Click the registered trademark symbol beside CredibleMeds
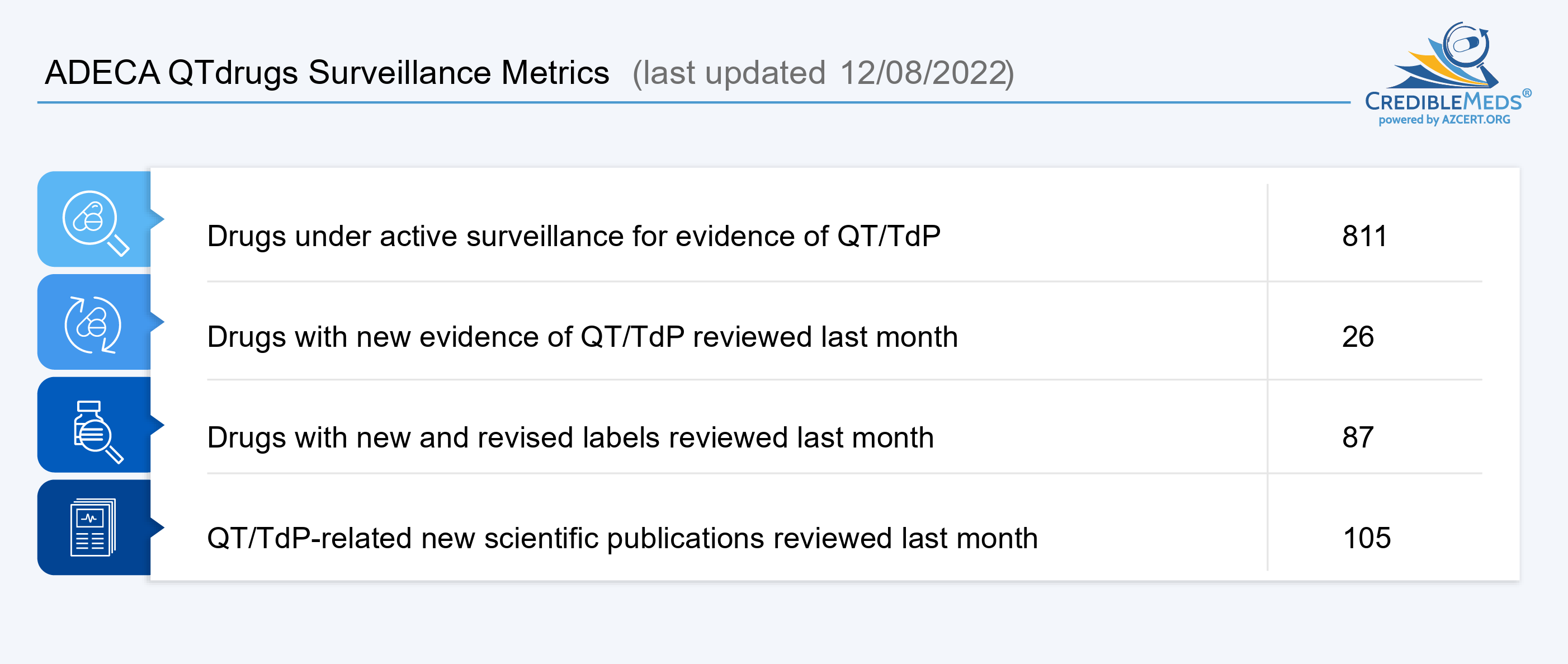The height and width of the screenshot is (664, 1568). point(1527,93)
